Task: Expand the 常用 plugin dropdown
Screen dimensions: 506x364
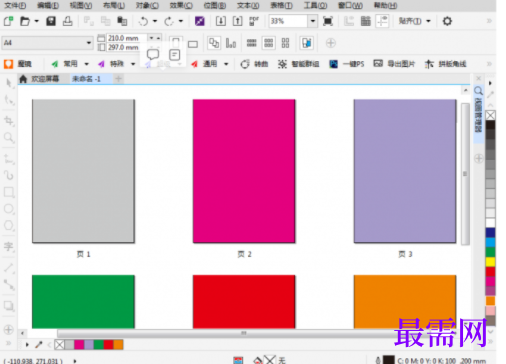Action: pos(86,64)
